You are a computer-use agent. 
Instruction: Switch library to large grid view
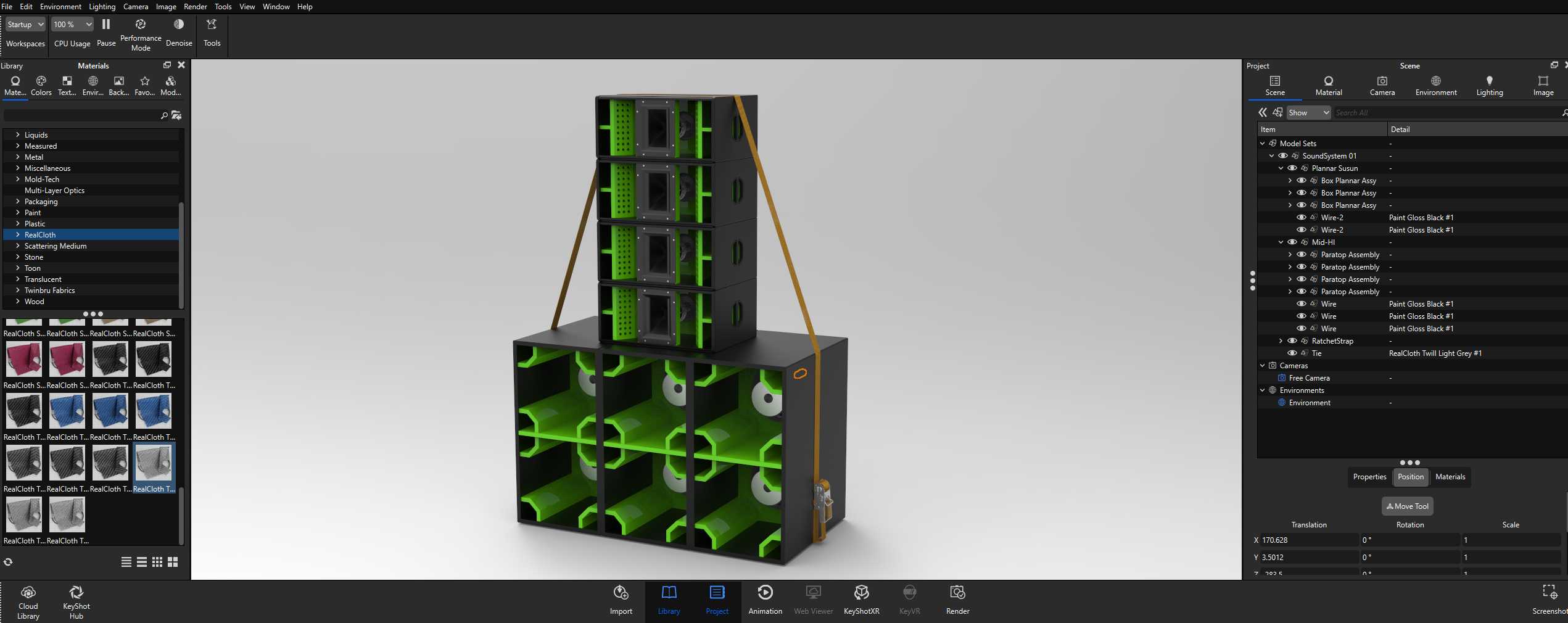pyautogui.click(x=173, y=562)
